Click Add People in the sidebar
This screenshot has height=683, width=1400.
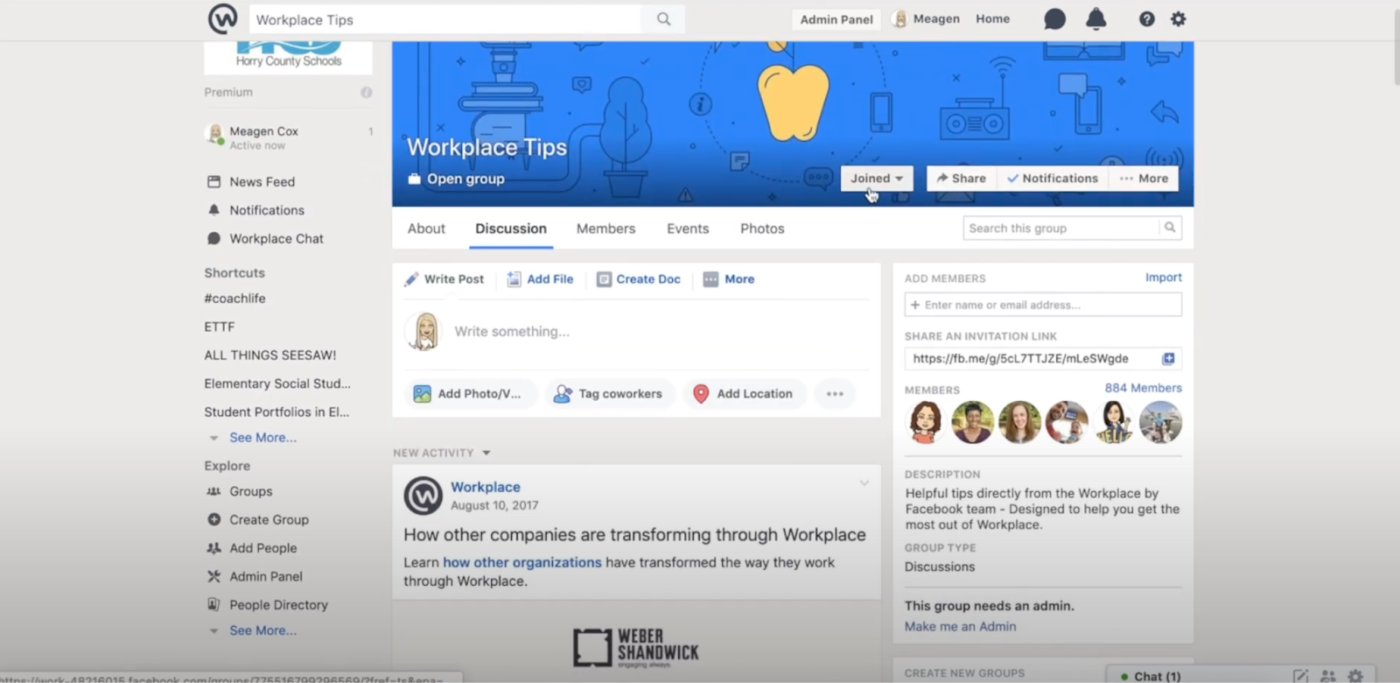262,548
